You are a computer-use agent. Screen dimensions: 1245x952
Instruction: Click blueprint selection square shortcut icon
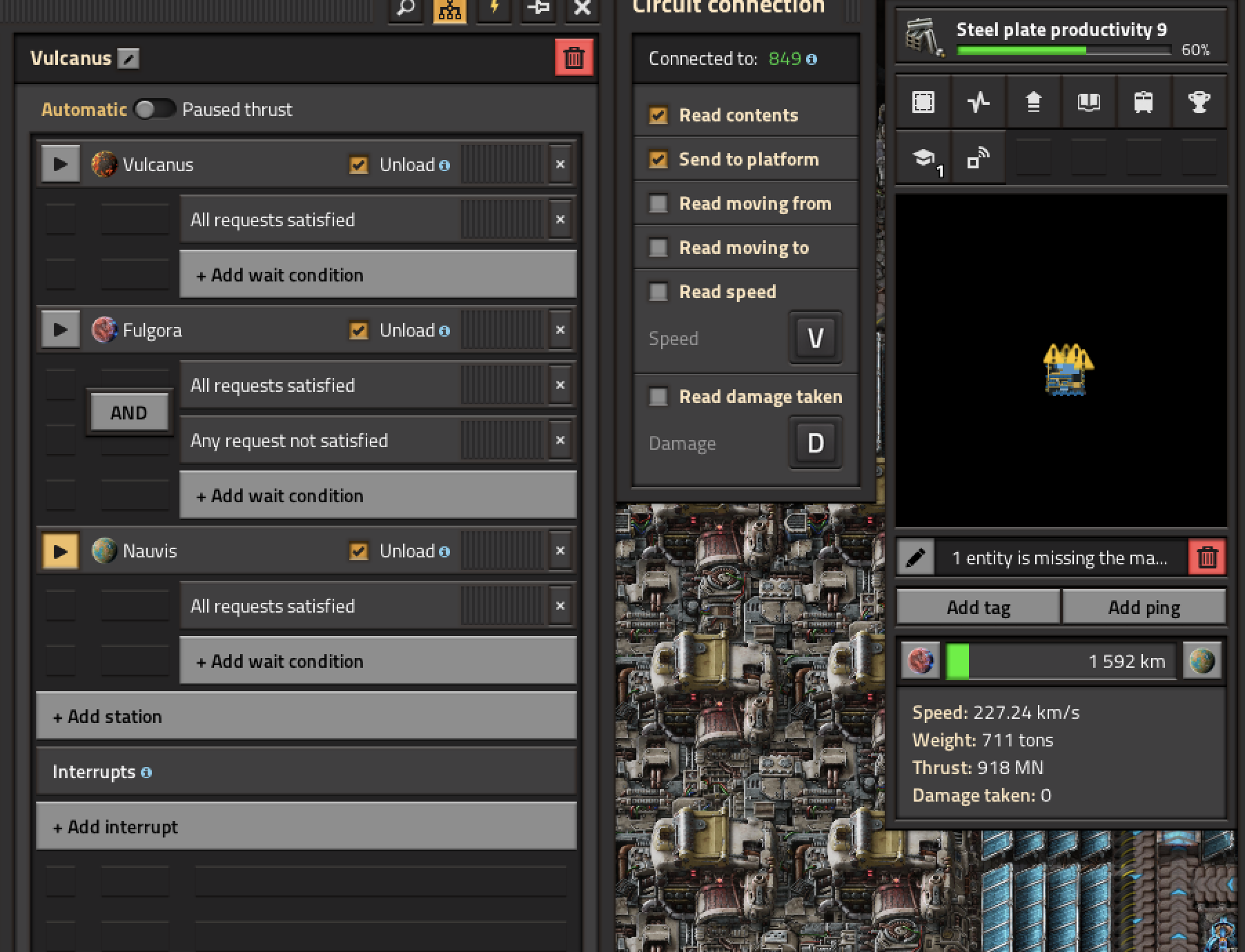tap(923, 102)
